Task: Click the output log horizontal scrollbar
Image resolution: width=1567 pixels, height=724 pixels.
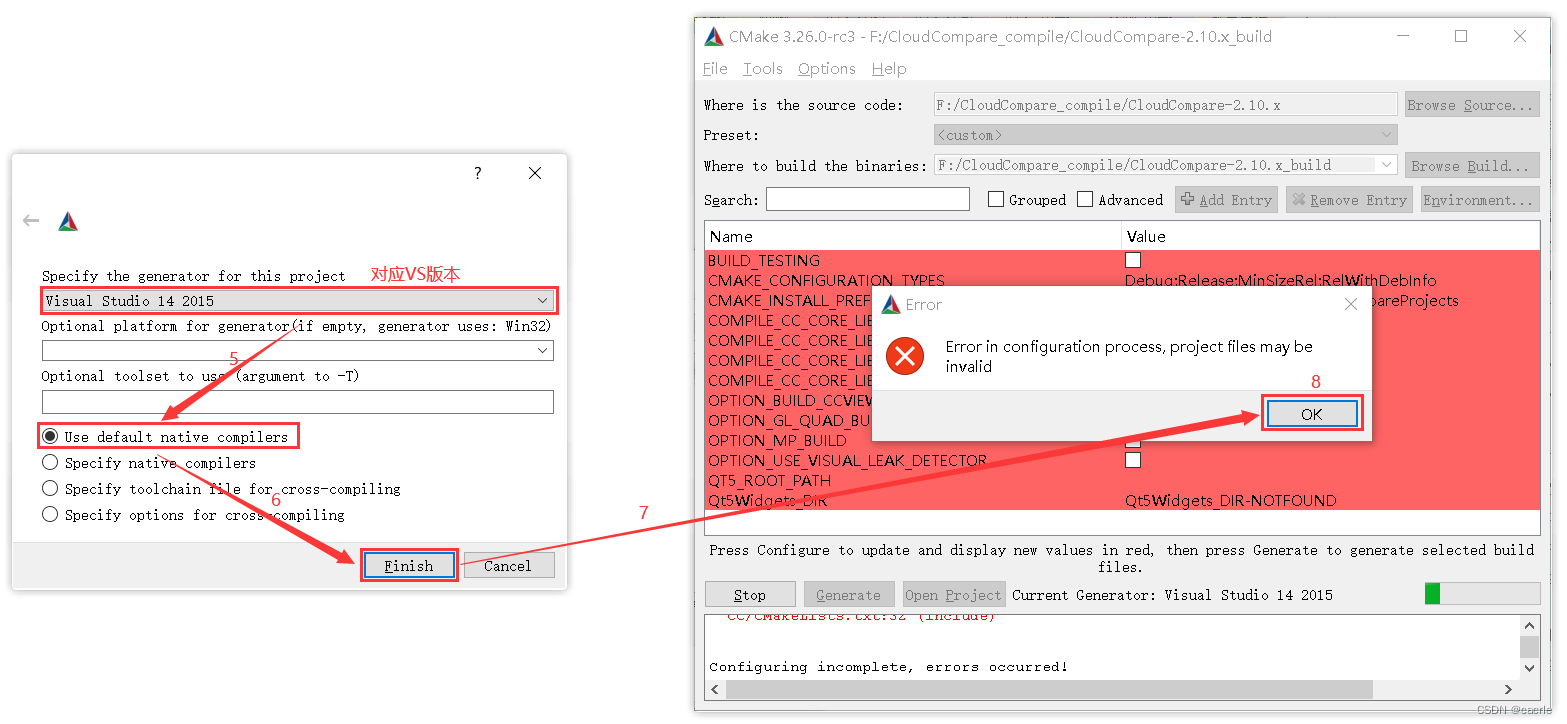Action: tap(1049, 689)
